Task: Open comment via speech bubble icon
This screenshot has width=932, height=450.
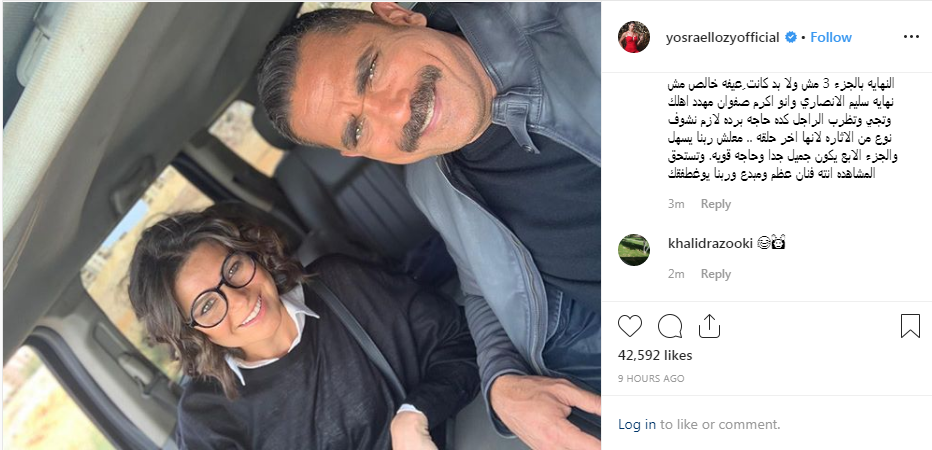Action: (x=670, y=326)
